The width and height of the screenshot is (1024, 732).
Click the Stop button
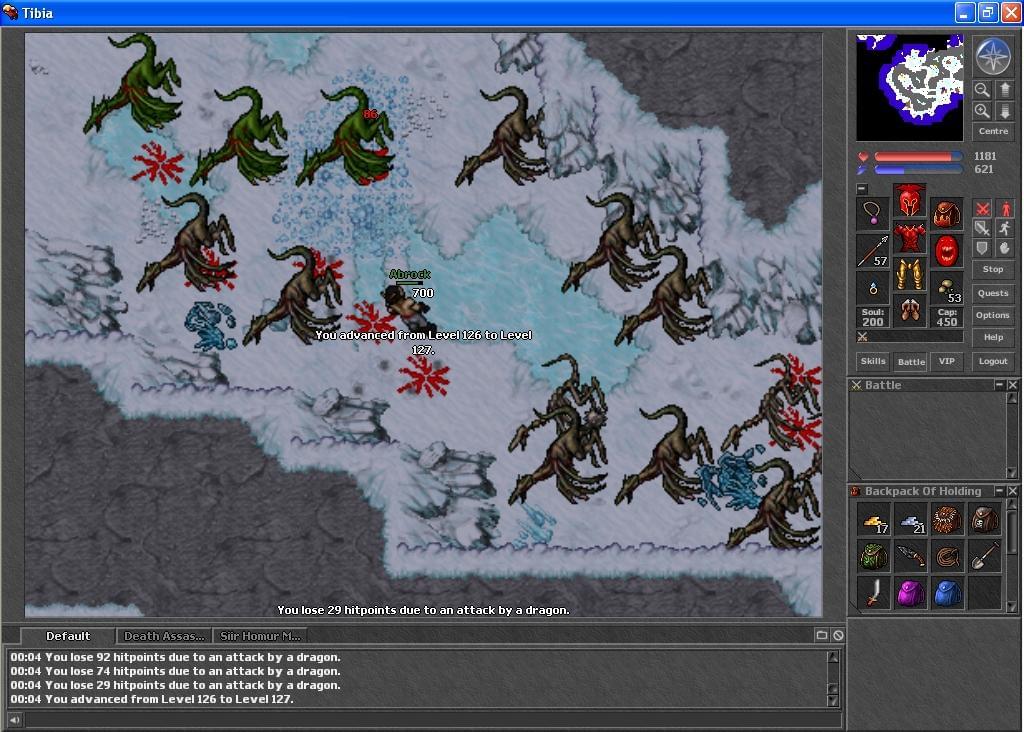[x=993, y=269]
